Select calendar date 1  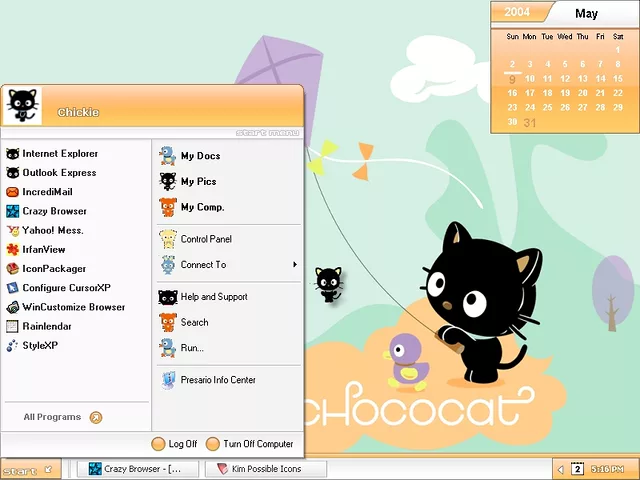pos(618,50)
